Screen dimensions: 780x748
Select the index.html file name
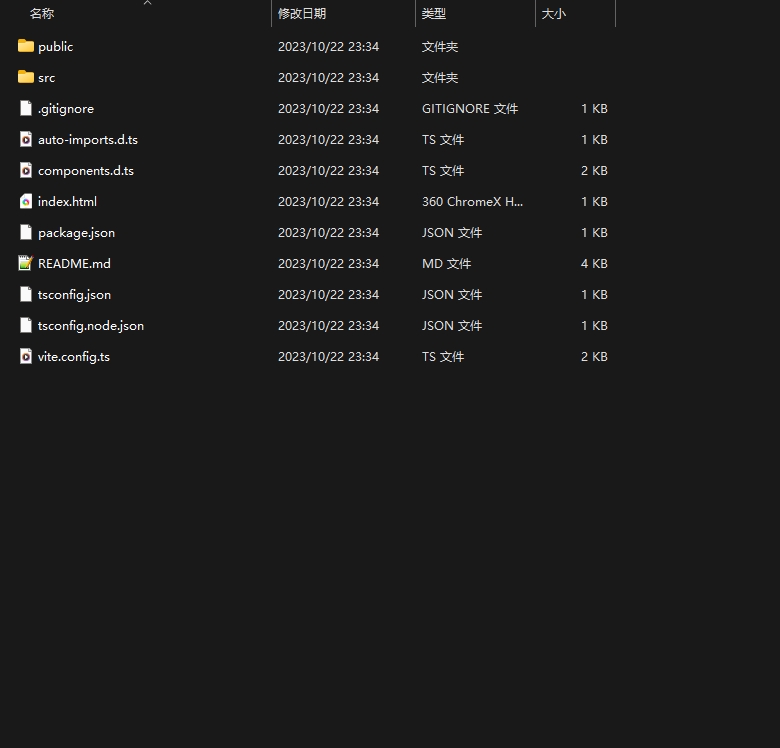point(68,201)
